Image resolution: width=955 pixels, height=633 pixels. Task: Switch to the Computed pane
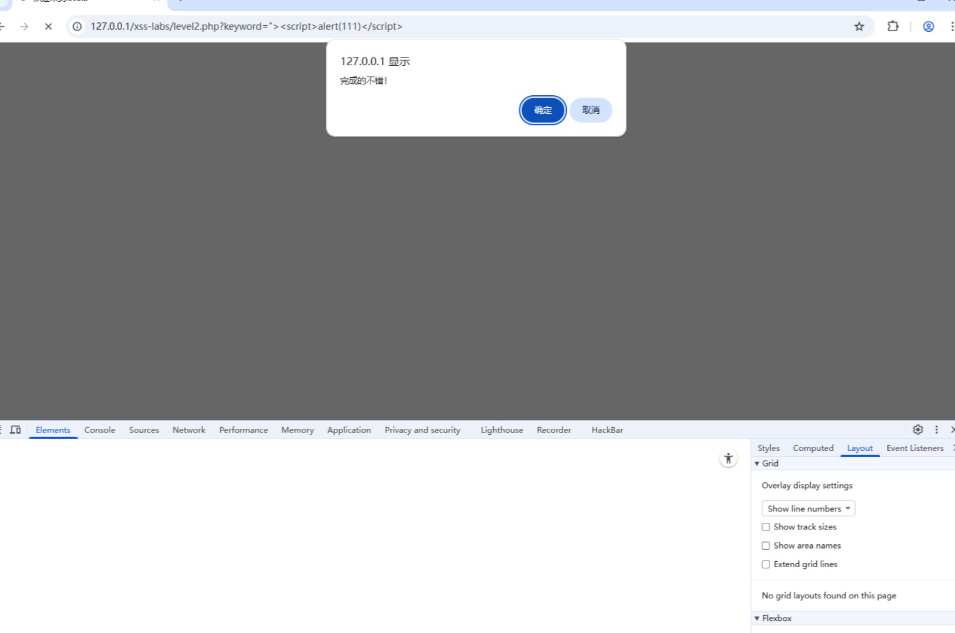[x=813, y=448]
